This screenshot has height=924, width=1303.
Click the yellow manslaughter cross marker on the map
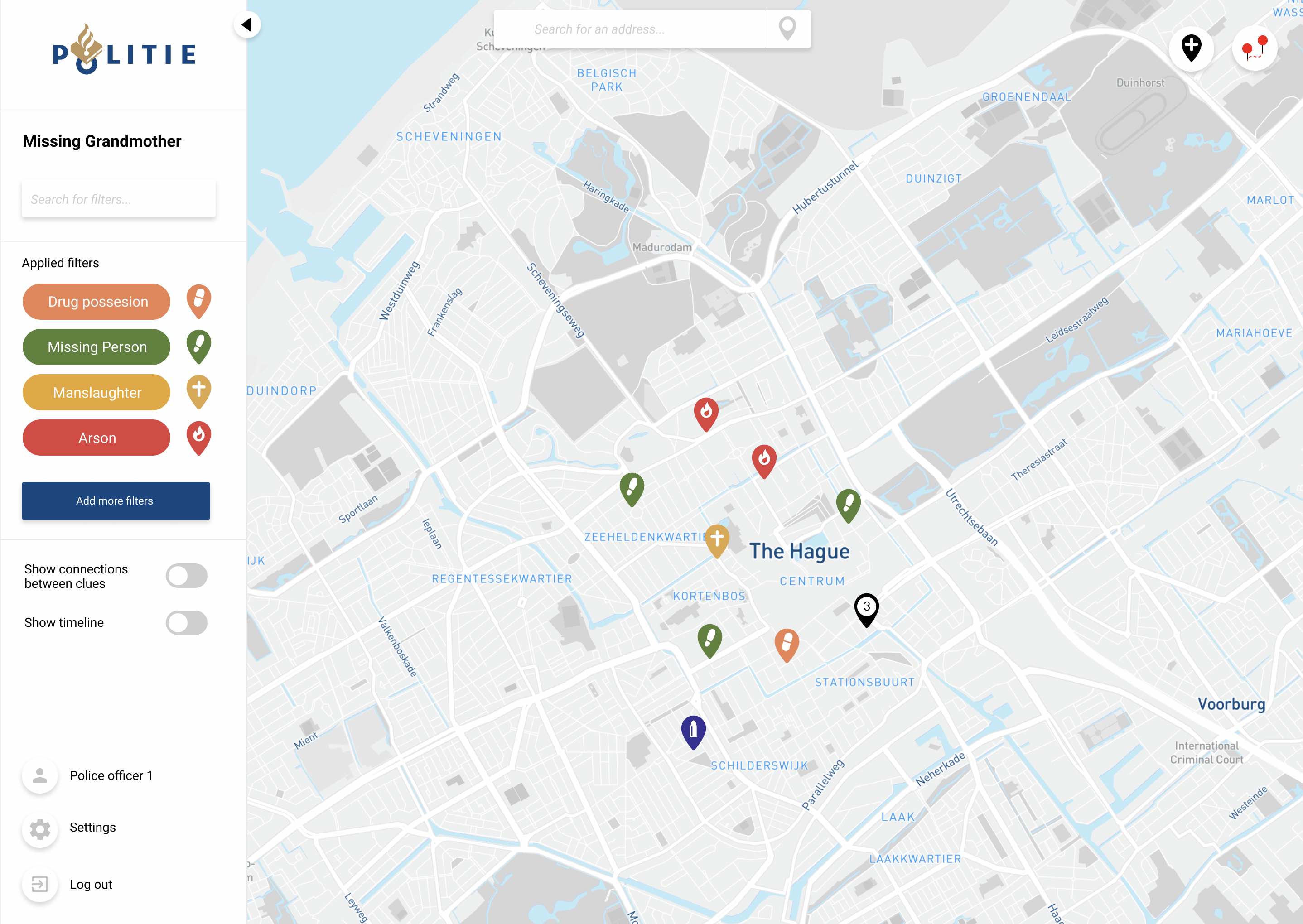717,539
